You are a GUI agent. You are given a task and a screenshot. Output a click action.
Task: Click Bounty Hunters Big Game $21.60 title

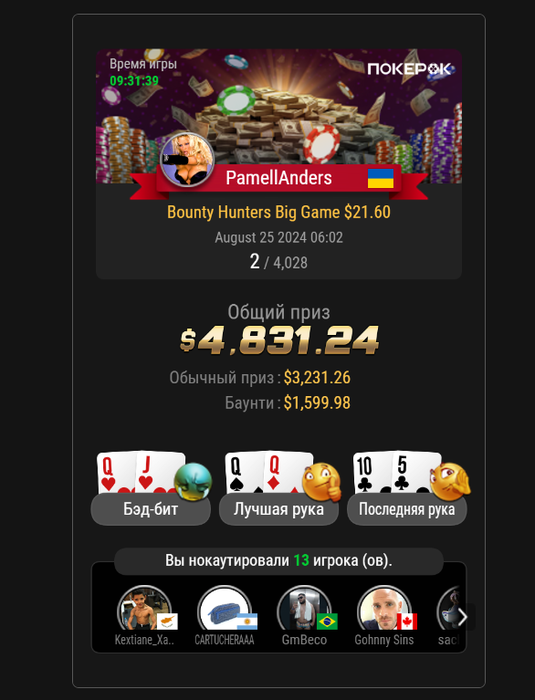pos(279,212)
